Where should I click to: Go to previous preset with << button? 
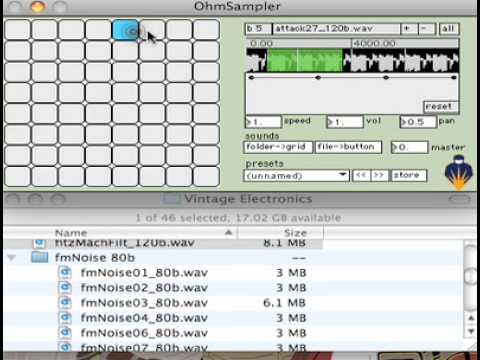click(361, 175)
